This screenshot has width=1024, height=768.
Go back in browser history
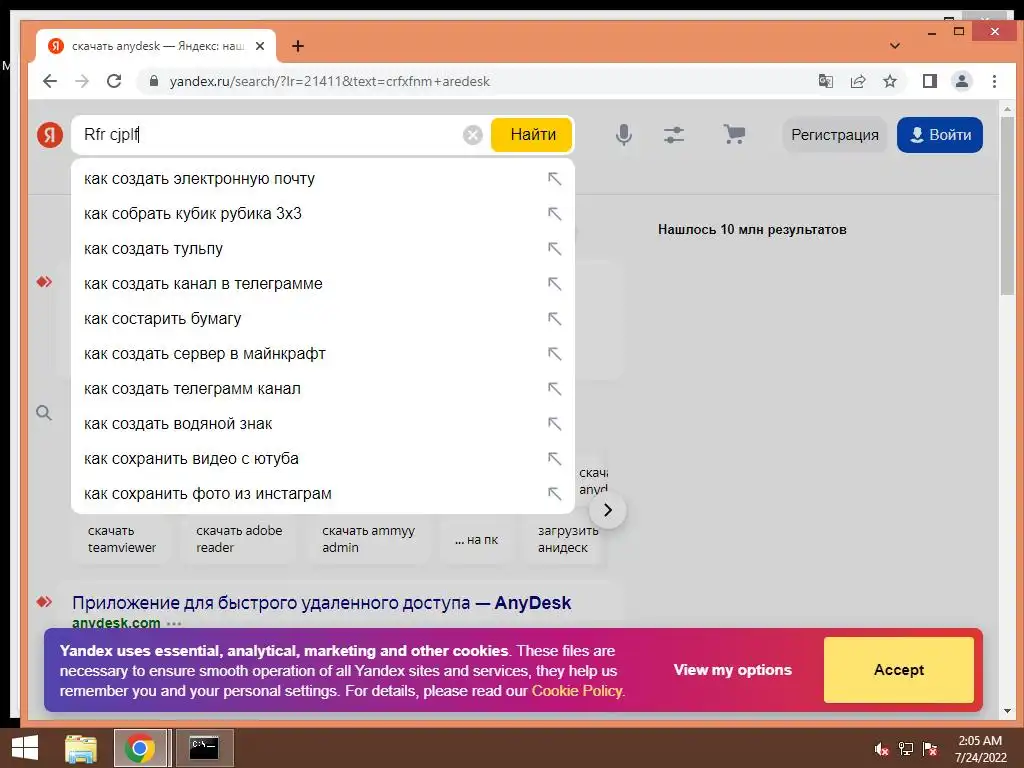[50, 81]
